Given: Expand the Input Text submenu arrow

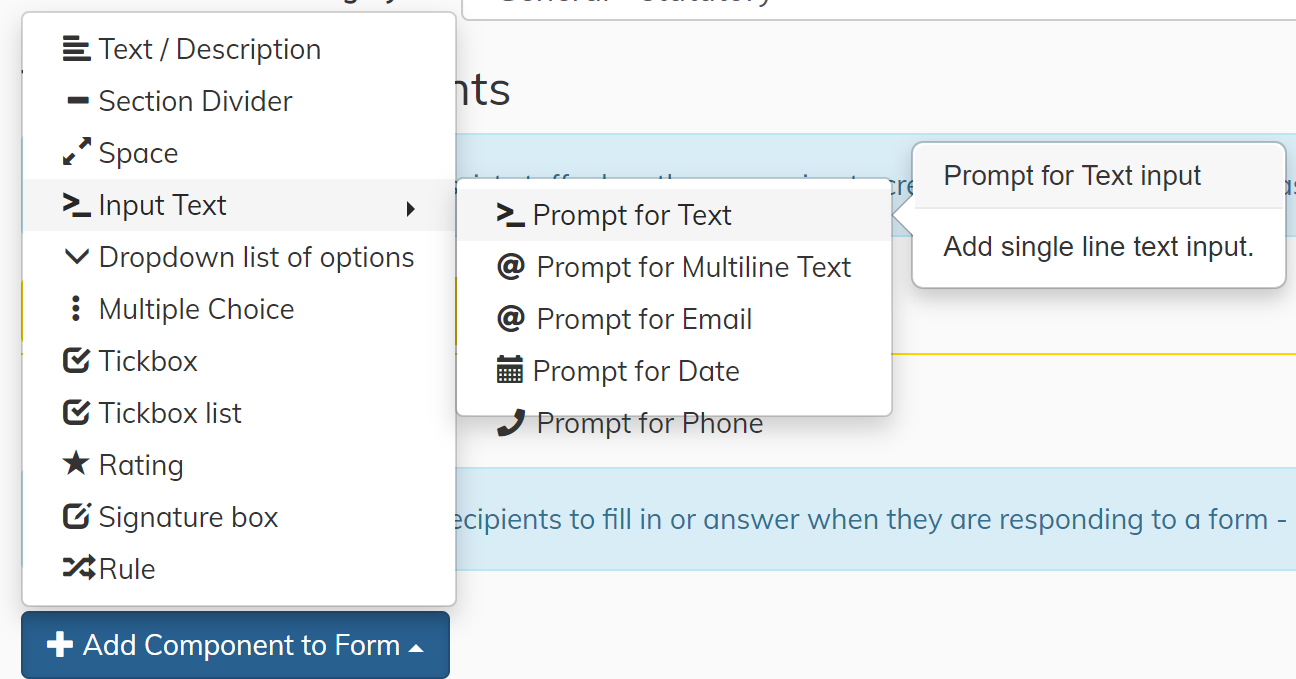Looking at the screenshot, I should point(410,208).
